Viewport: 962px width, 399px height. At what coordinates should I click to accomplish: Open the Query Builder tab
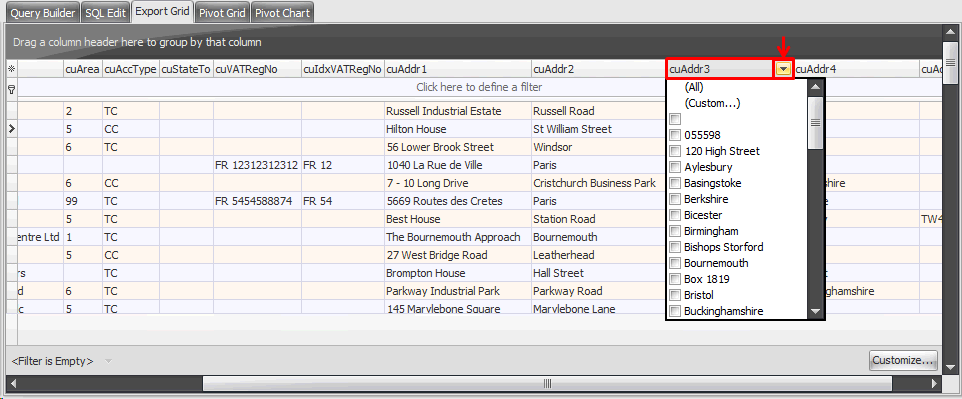(43, 13)
